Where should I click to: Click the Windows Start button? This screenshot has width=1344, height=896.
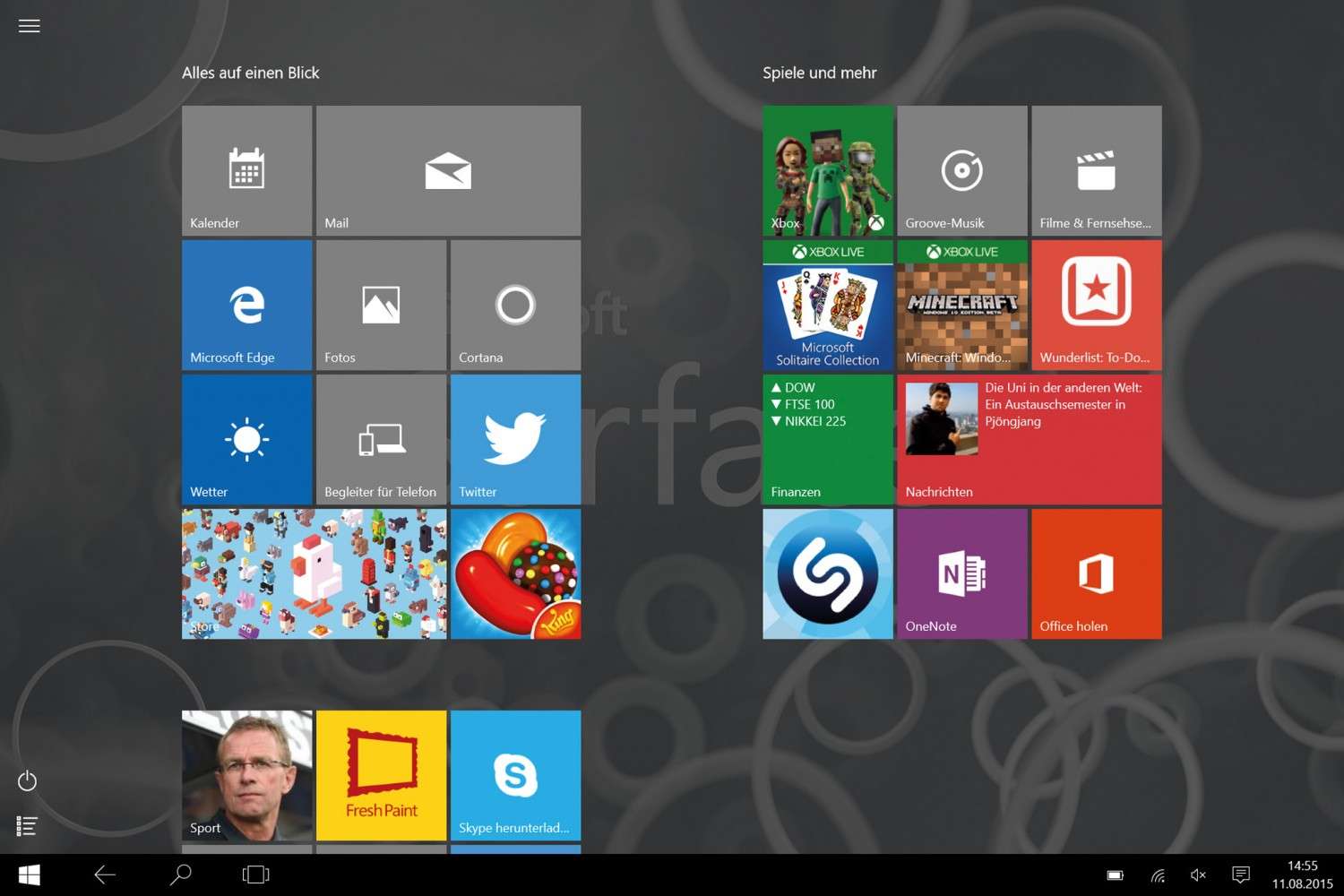pos(30,874)
